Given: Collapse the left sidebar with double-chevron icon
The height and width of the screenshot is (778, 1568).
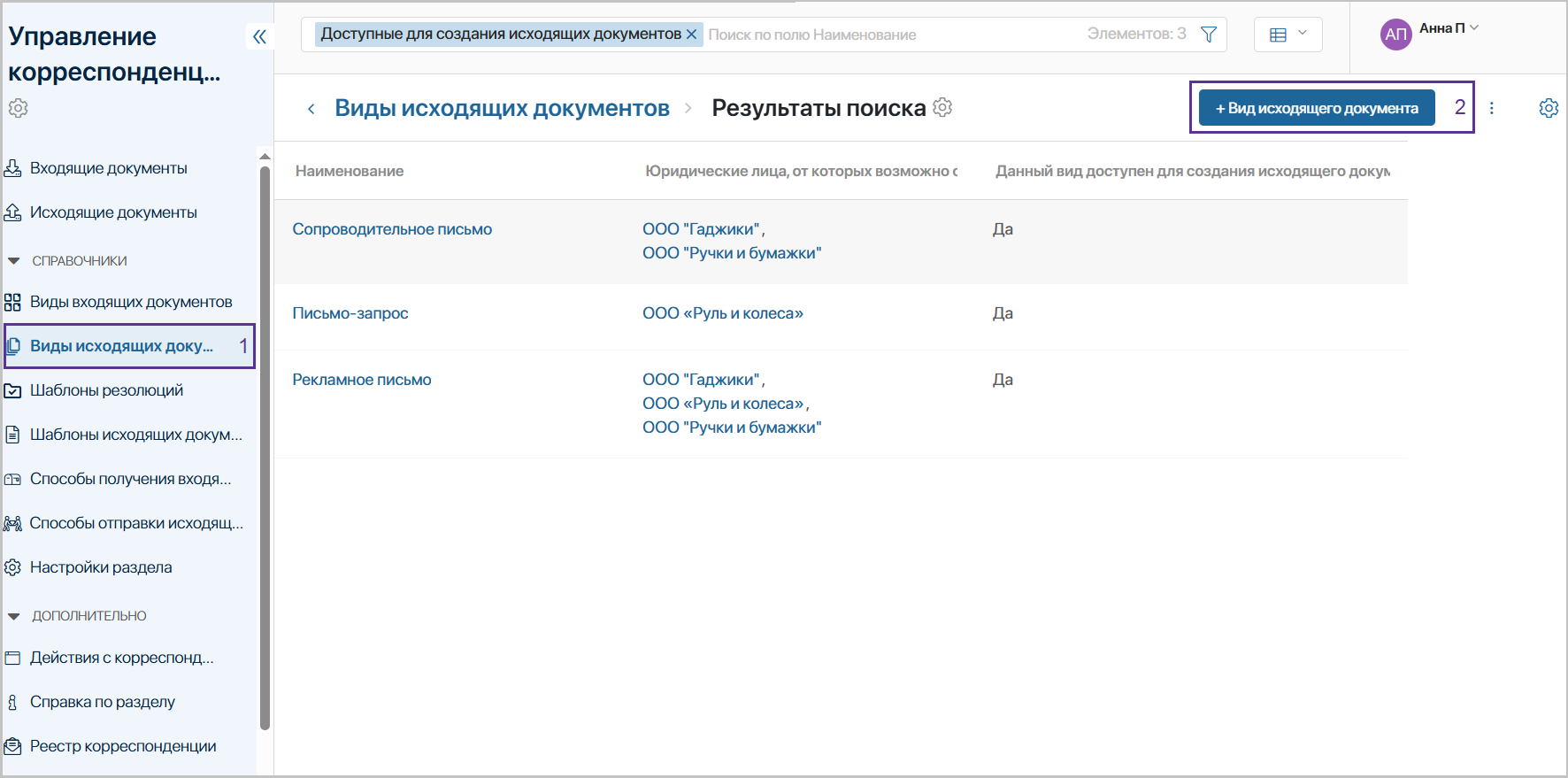Looking at the screenshot, I should [x=259, y=36].
